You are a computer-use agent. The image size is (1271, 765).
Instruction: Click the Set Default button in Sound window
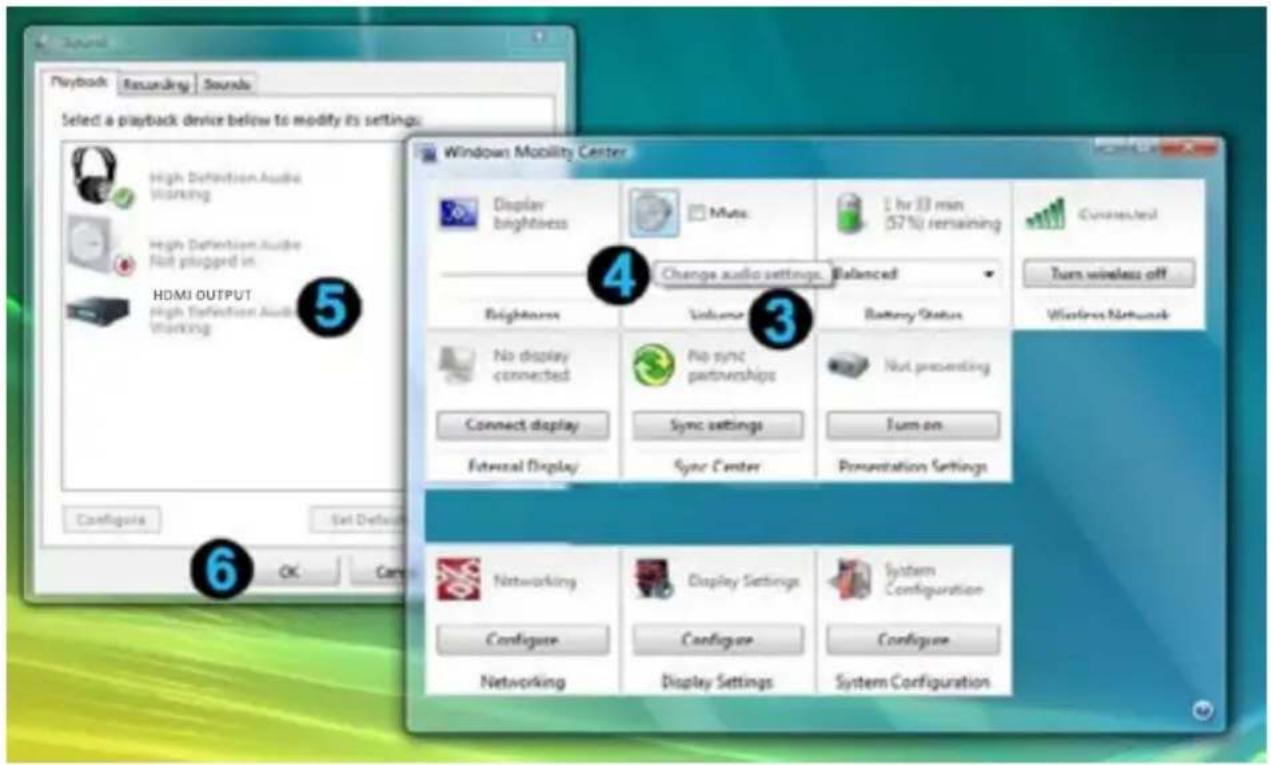coord(357,520)
